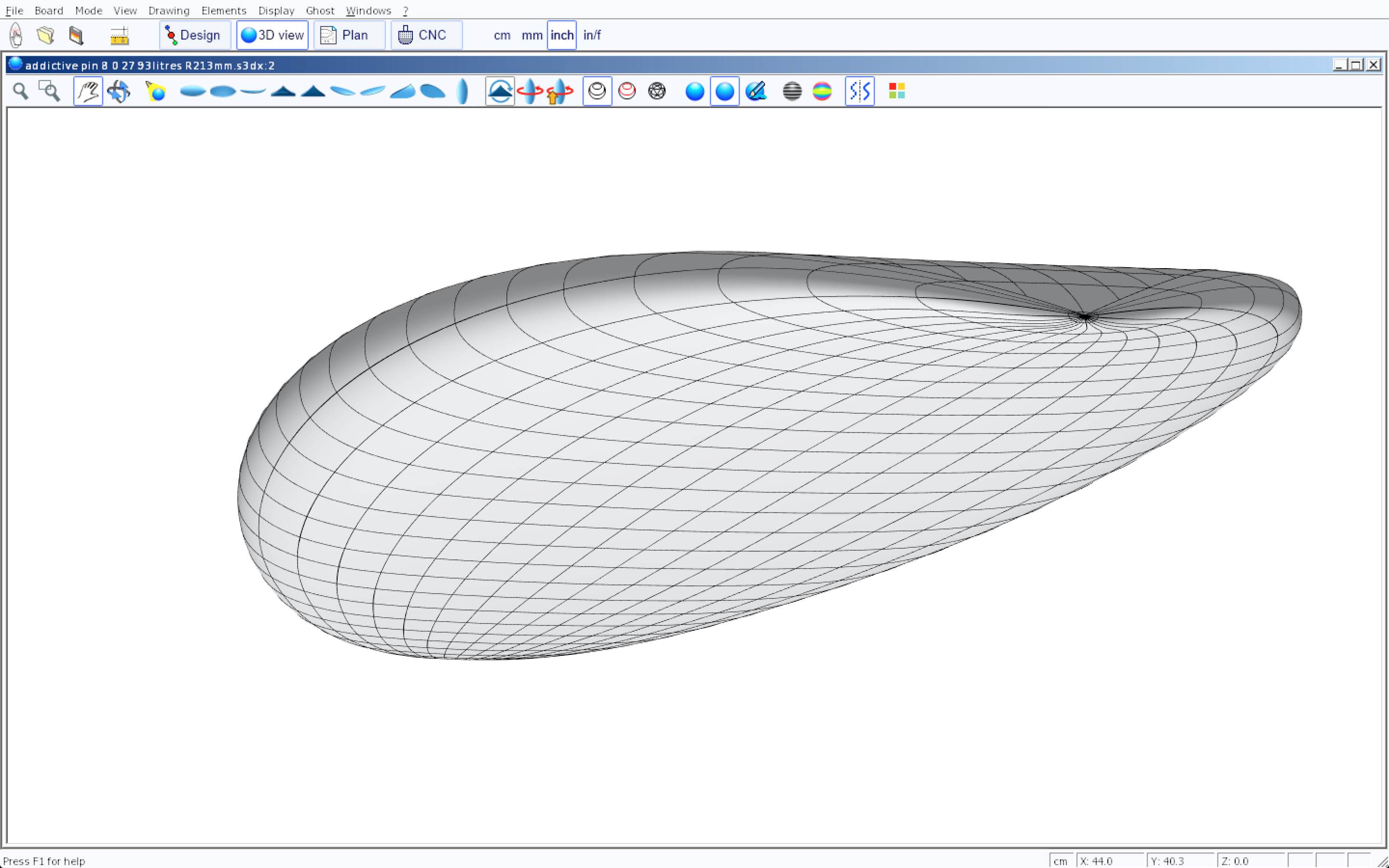Click the zoom window magnifier icon
The image size is (1389, 868).
(x=49, y=91)
